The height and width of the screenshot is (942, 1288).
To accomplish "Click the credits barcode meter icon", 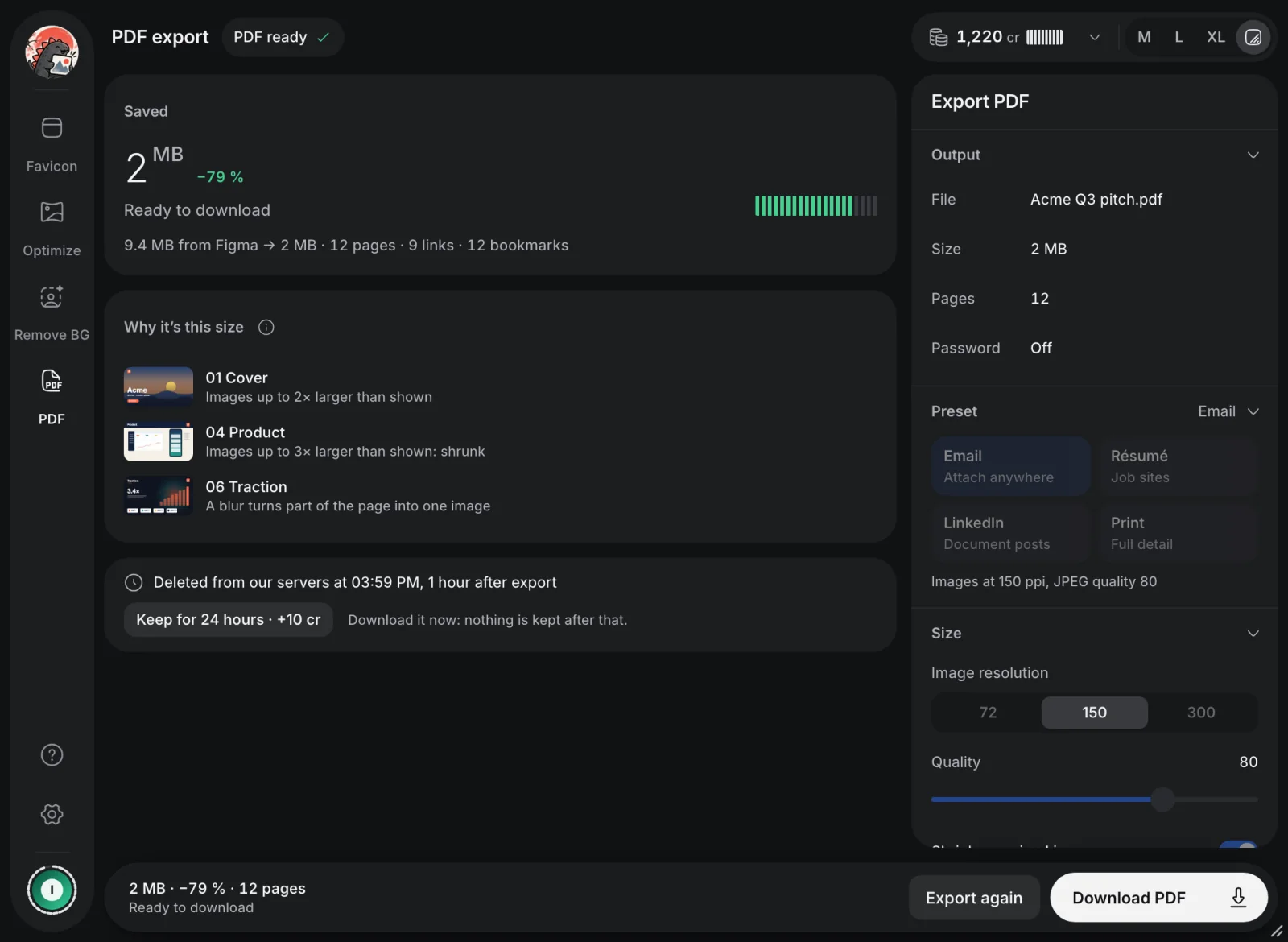I will click(x=1045, y=37).
